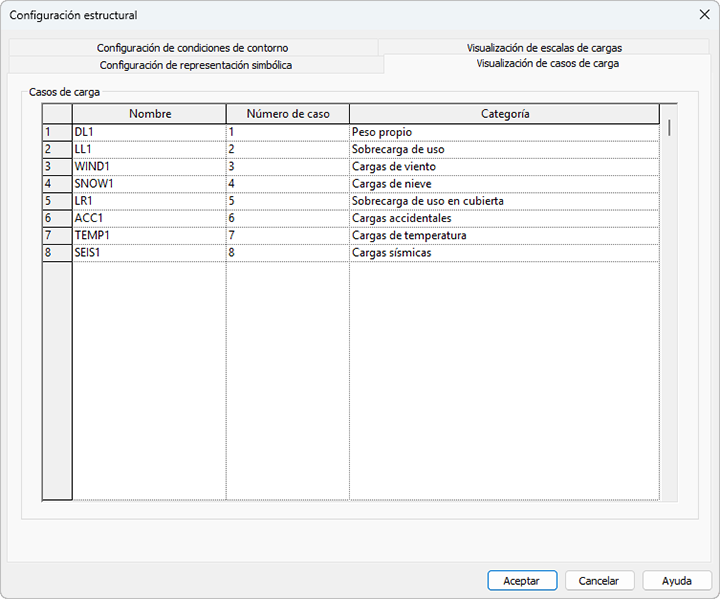This screenshot has height=599, width=720.
Task: Click the Peso propio category cell
Action: 504,132
